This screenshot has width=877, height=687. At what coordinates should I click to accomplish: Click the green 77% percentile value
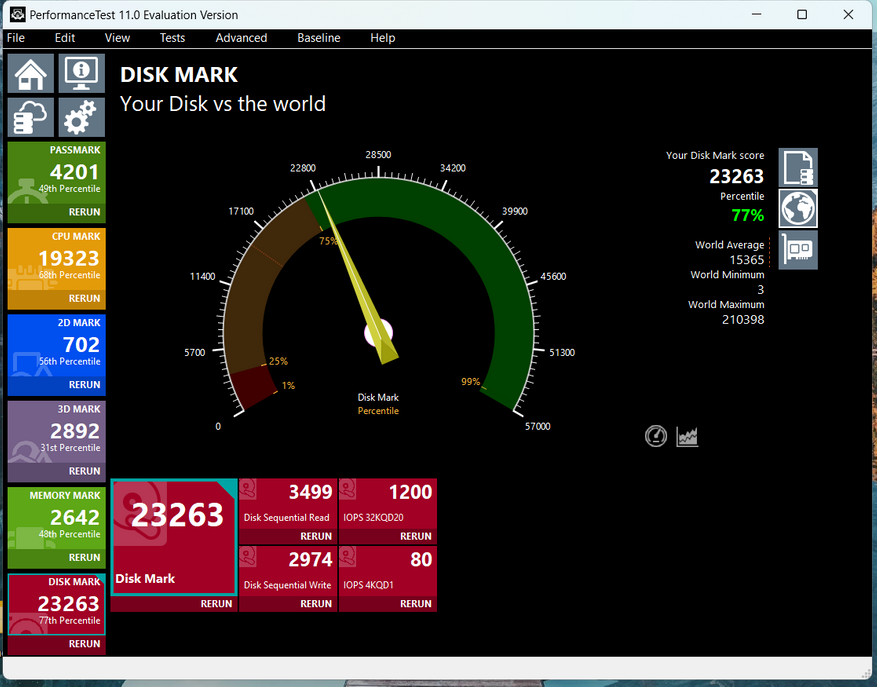[748, 215]
